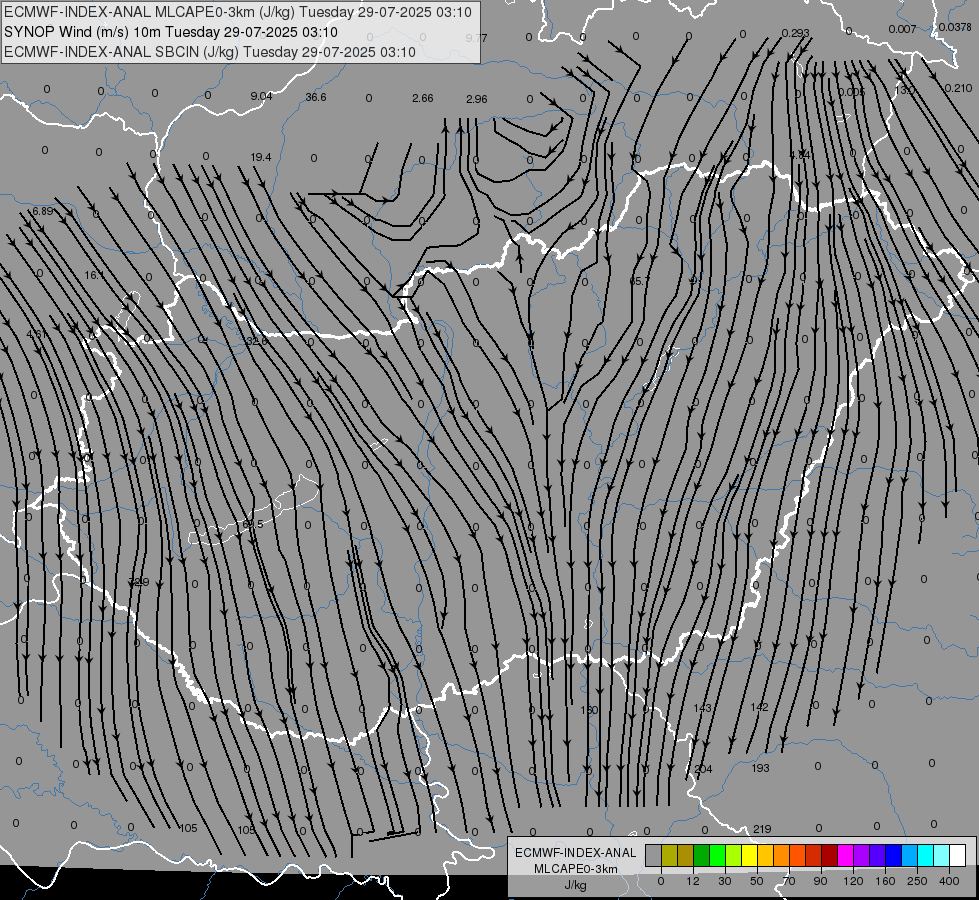Click the dark green legend swatch
Screen dimensions: 979x900
coord(702,856)
